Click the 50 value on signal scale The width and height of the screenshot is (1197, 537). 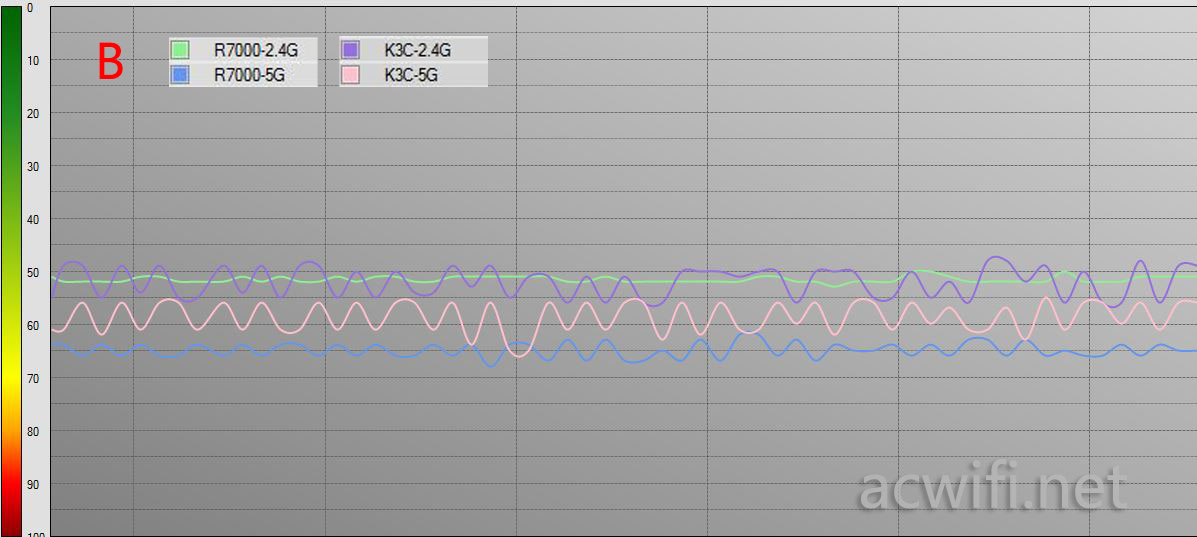click(33, 273)
